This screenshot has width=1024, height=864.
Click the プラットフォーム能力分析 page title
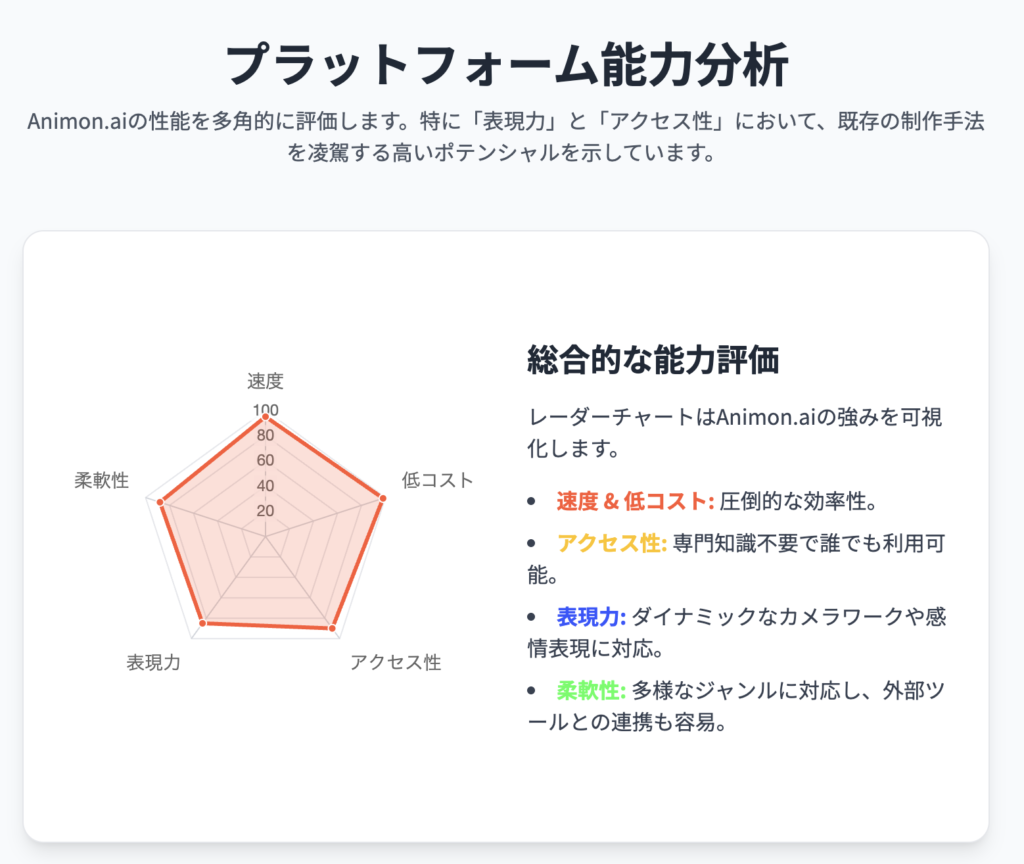click(507, 64)
